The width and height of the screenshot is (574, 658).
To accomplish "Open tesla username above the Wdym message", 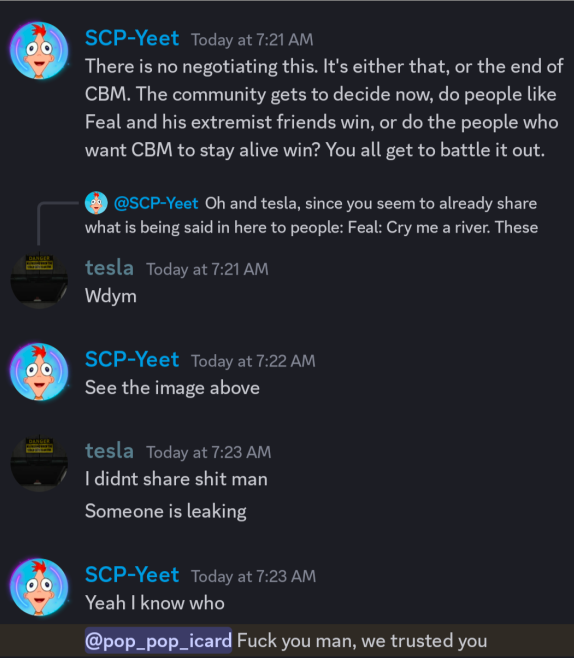I will point(110,268).
